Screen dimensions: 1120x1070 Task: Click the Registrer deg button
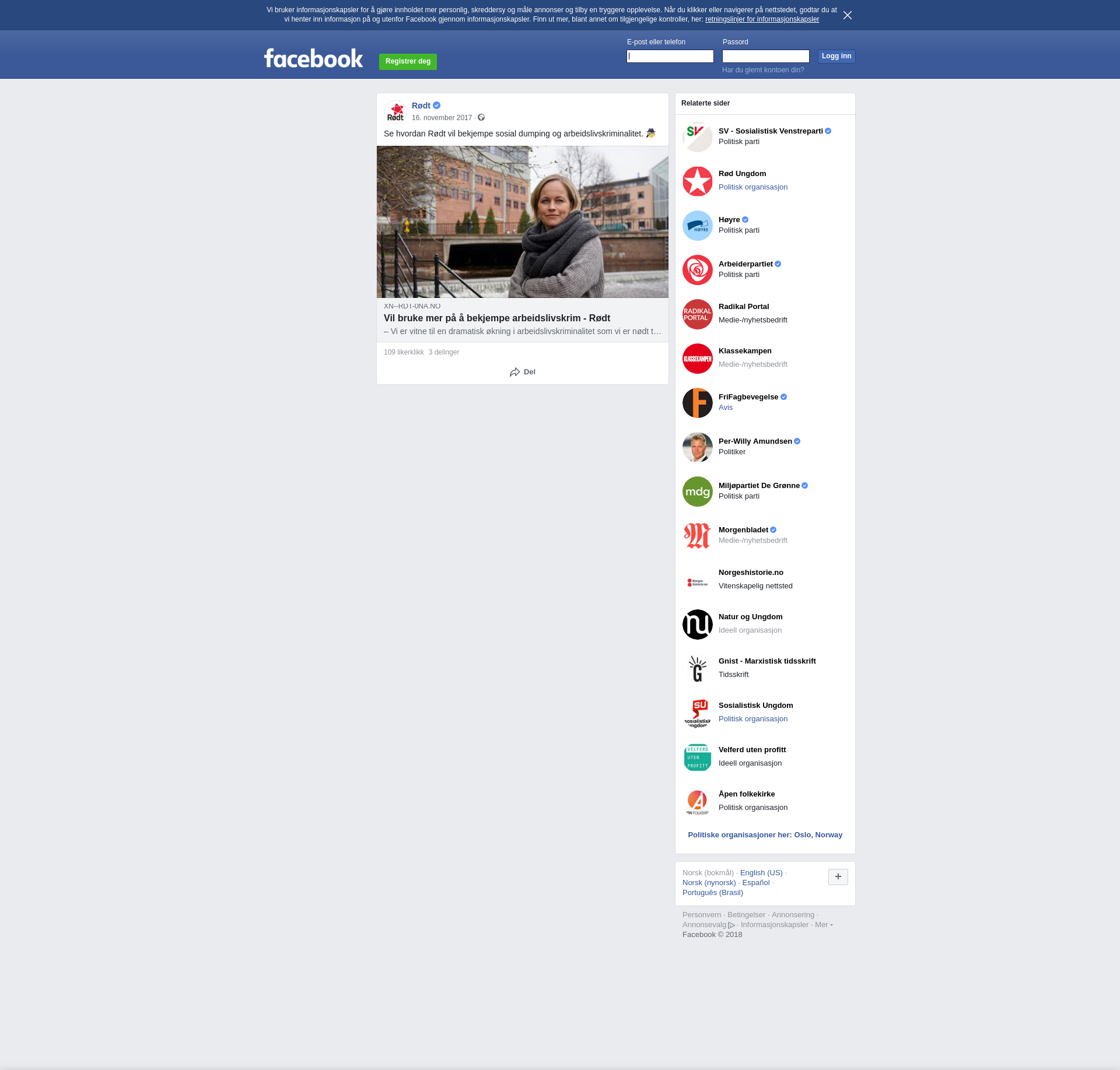[x=408, y=61]
